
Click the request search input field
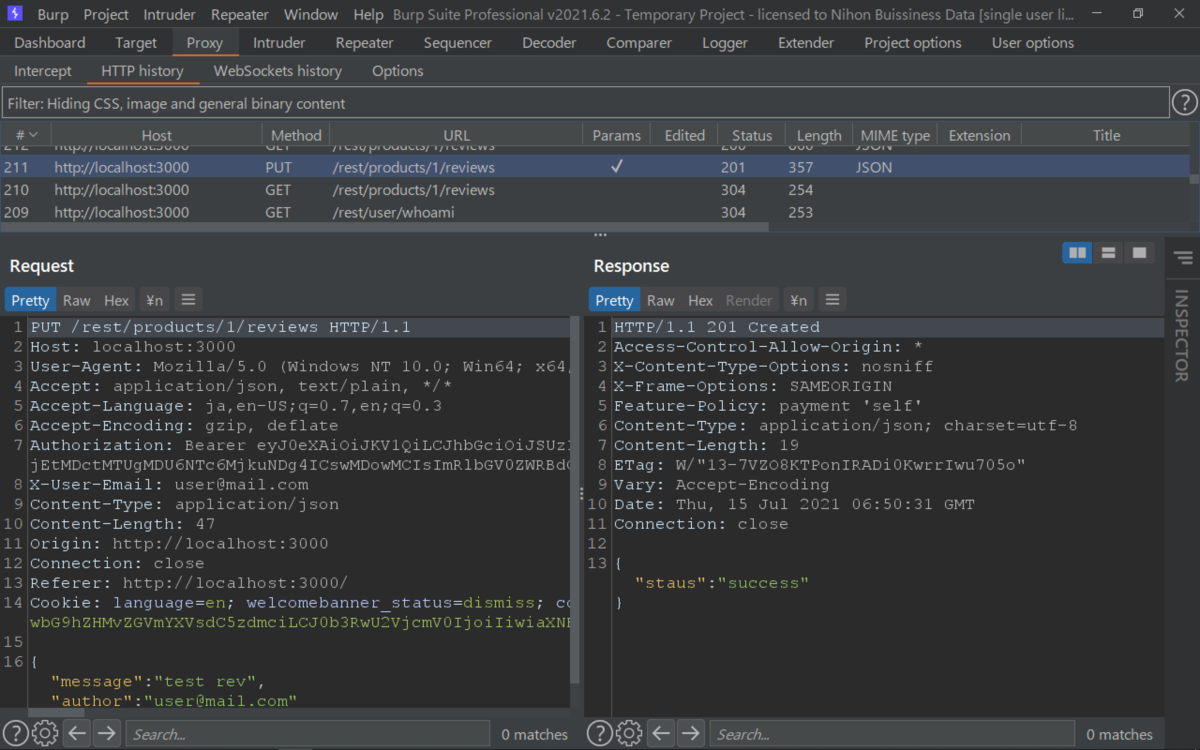(x=307, y=734)
